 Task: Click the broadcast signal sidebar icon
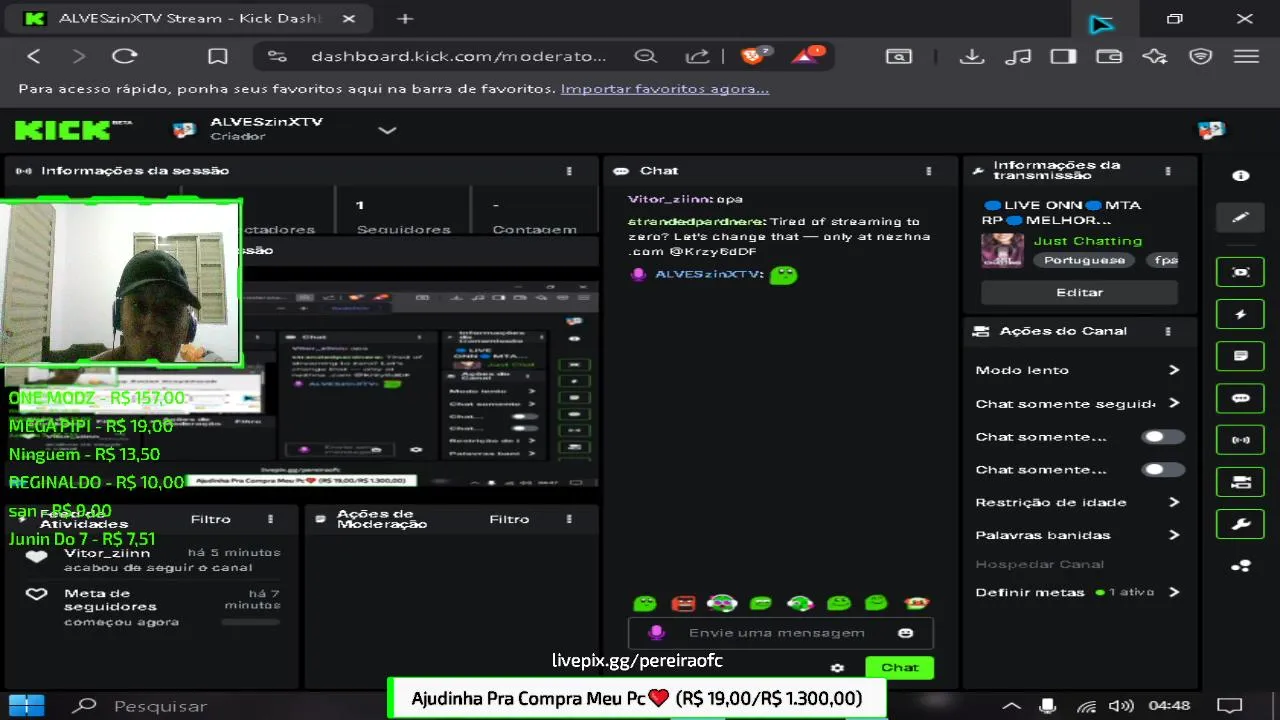(1241, 440)
